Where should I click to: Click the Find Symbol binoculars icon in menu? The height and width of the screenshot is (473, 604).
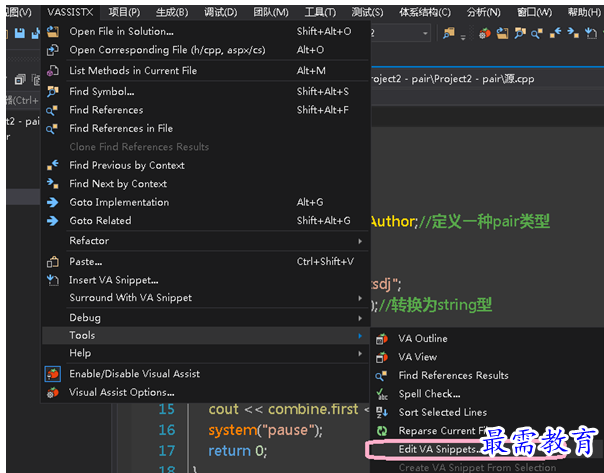[x=53, y=91]
